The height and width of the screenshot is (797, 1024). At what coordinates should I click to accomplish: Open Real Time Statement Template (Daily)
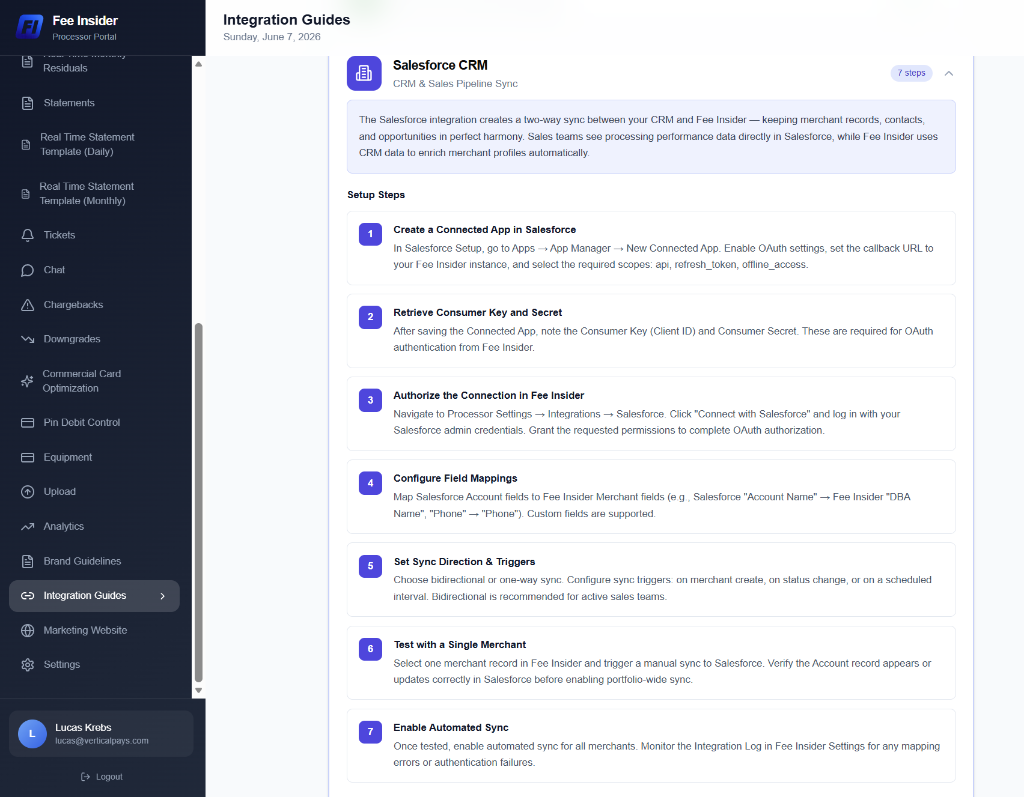pyautogui.click(x=94, y=144)
